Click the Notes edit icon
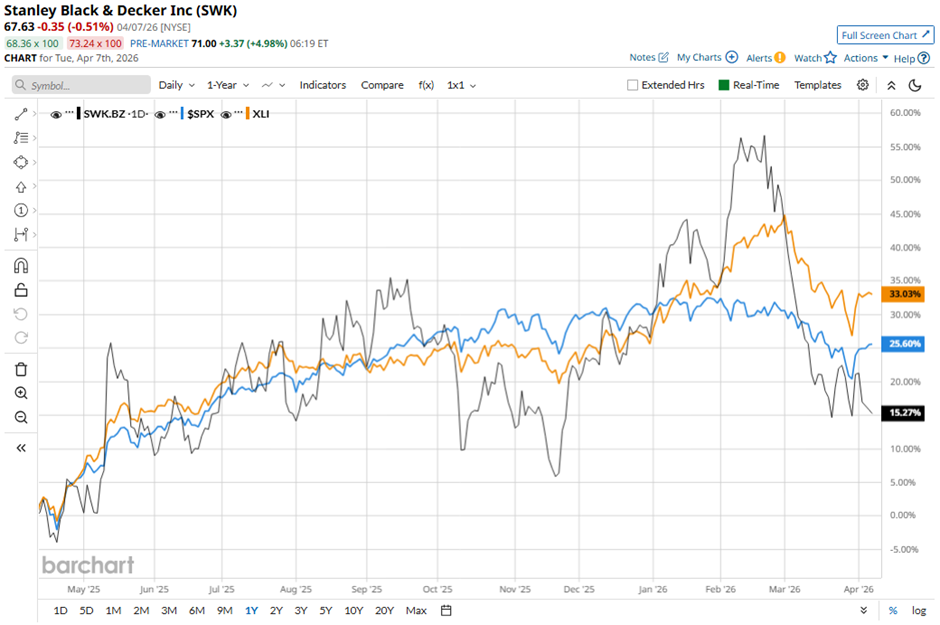 pyautogui.click(x=663, y=57)
